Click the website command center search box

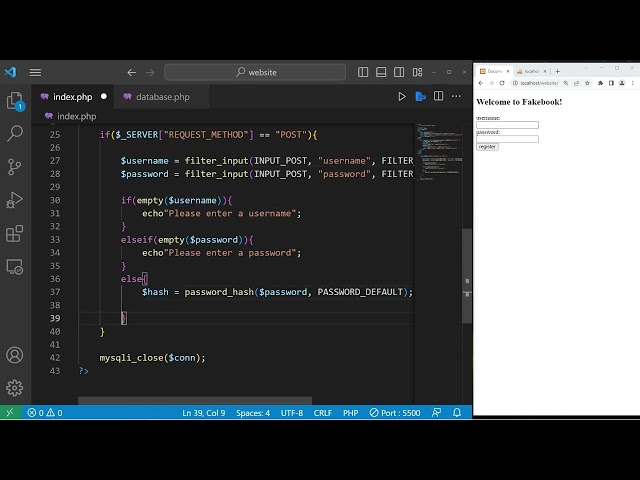tap(255, 72)
